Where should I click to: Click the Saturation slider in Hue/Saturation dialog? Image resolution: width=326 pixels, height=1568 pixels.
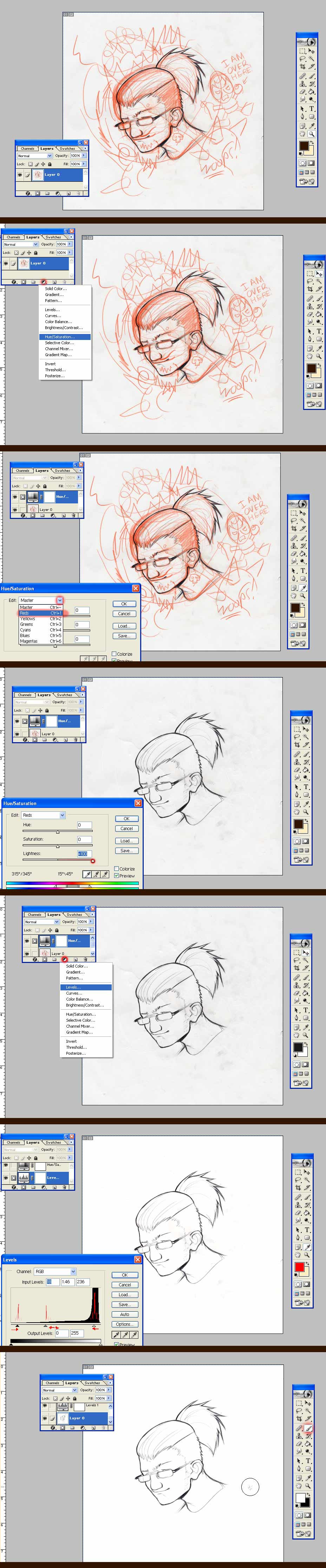[58, 846]
